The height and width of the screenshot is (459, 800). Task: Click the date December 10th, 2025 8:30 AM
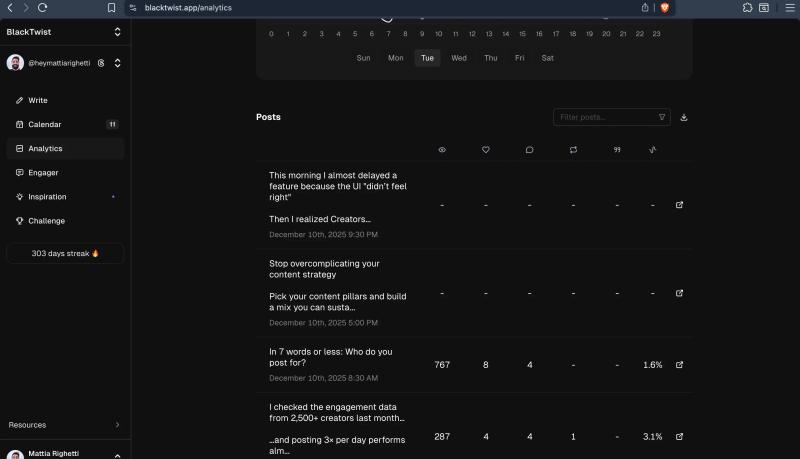tap(323, 378)
